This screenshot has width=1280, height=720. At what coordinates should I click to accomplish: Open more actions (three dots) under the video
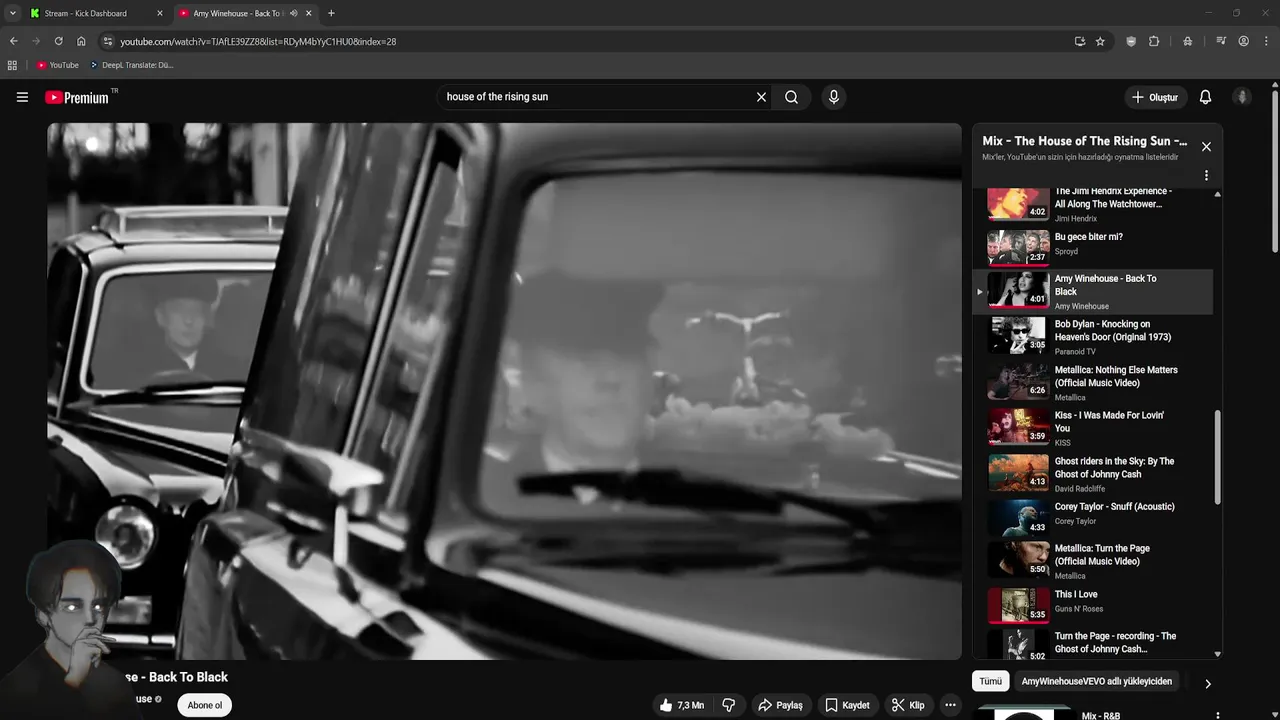tap(950, 705)
